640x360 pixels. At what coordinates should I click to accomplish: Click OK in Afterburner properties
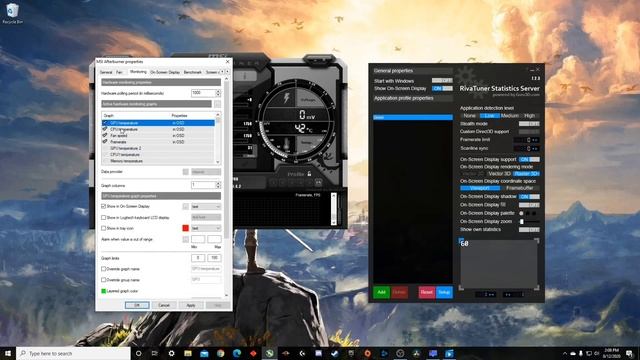point(137,305)
